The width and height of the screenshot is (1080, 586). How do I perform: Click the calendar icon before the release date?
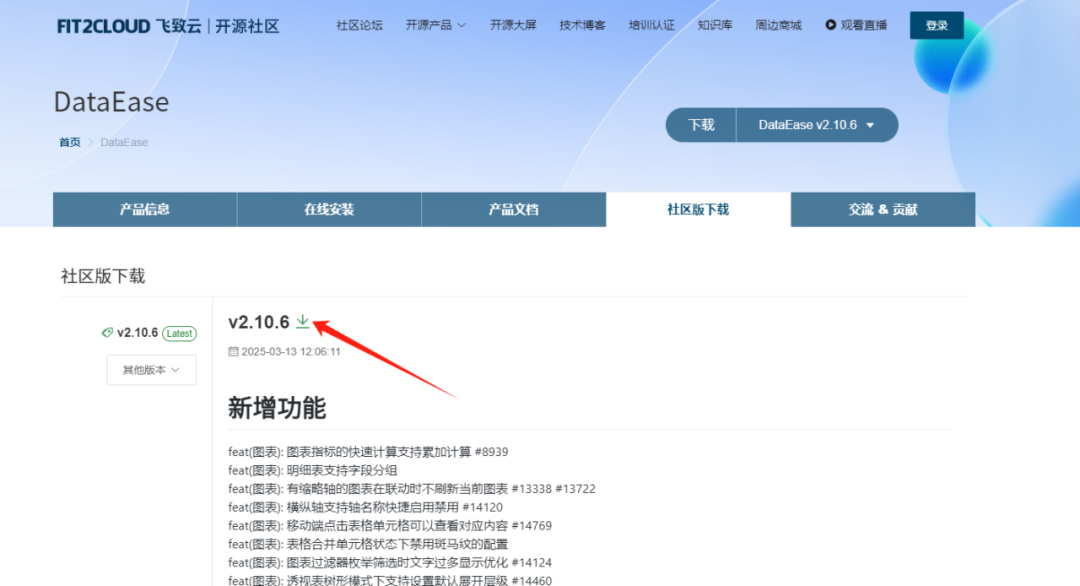point(233,351)
